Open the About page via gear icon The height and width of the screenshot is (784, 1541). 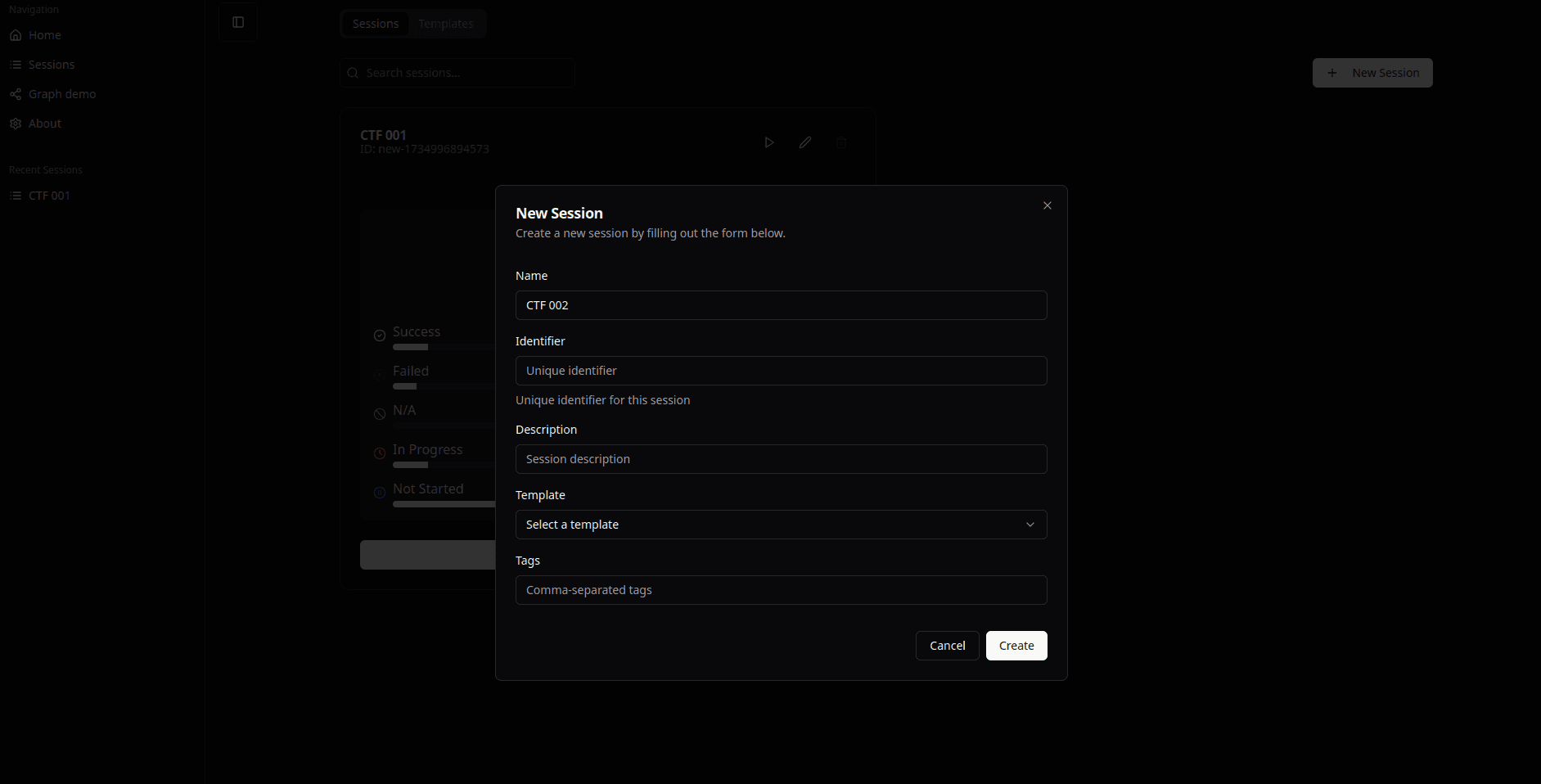[16, 124]
